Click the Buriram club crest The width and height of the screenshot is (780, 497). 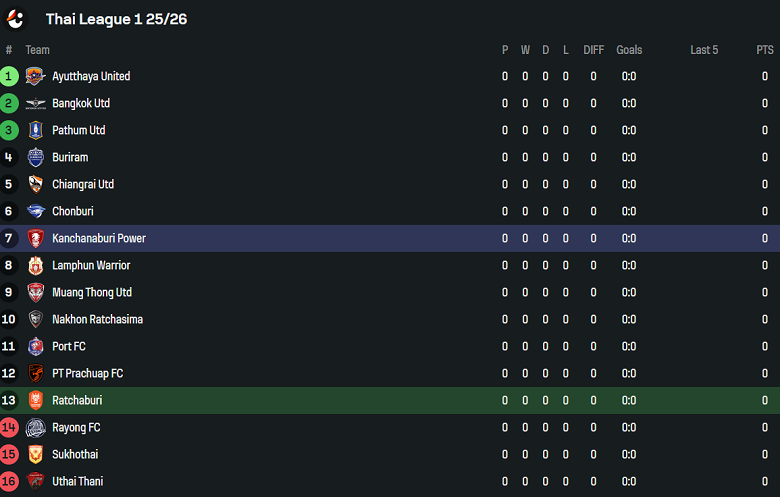tap(36, 157)
